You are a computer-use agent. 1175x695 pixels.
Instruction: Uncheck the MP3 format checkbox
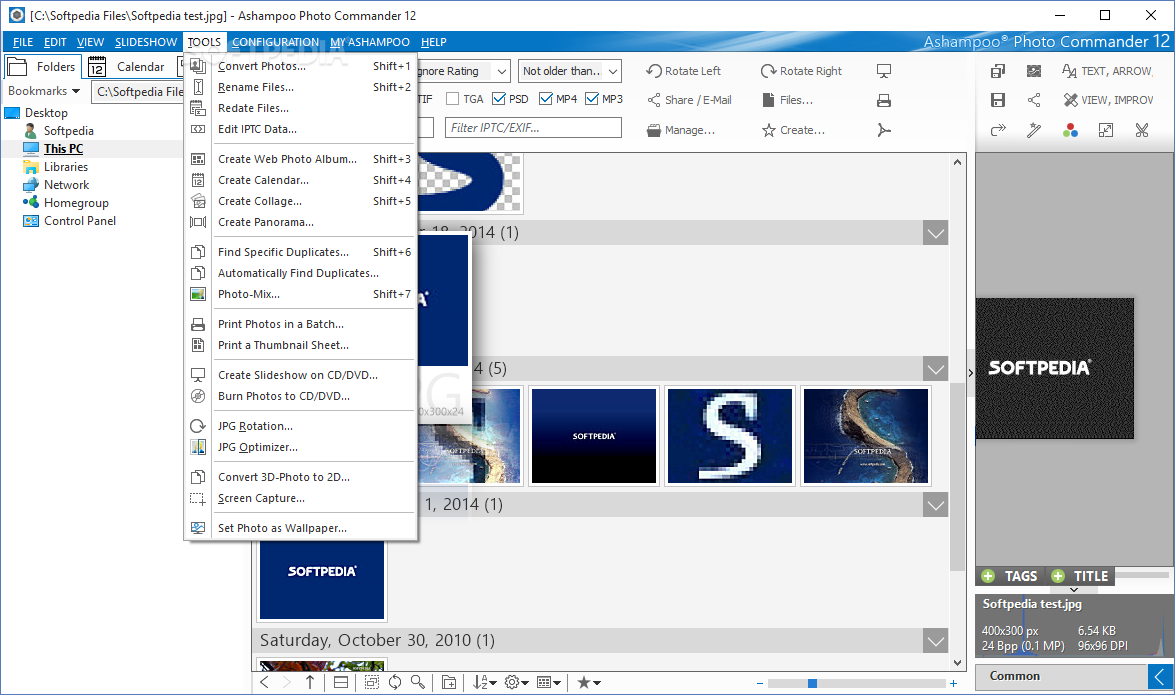click(x=592, y=99)
